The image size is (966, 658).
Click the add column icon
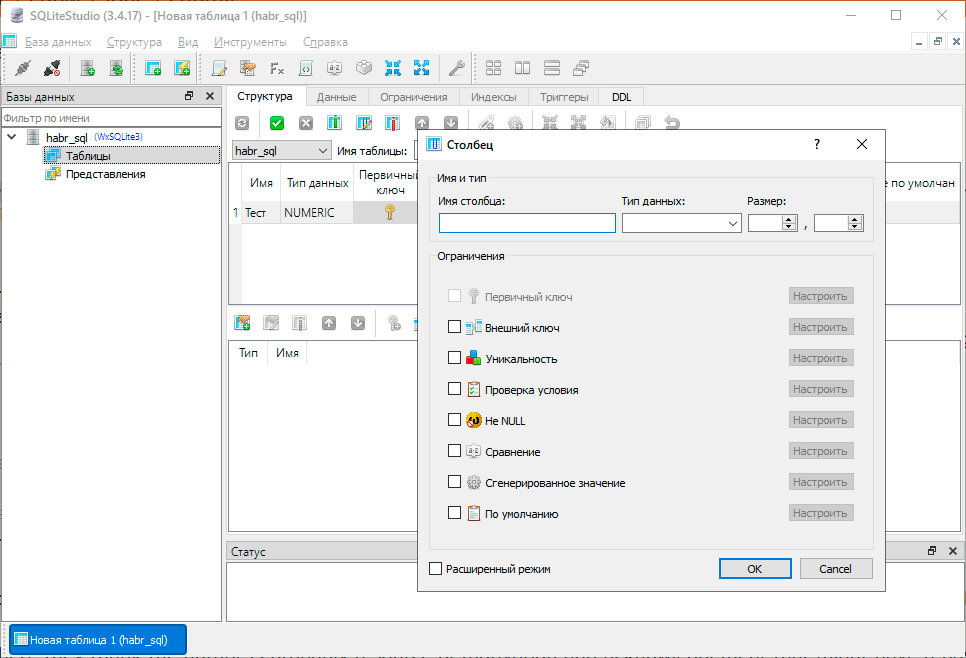point(335,123)
